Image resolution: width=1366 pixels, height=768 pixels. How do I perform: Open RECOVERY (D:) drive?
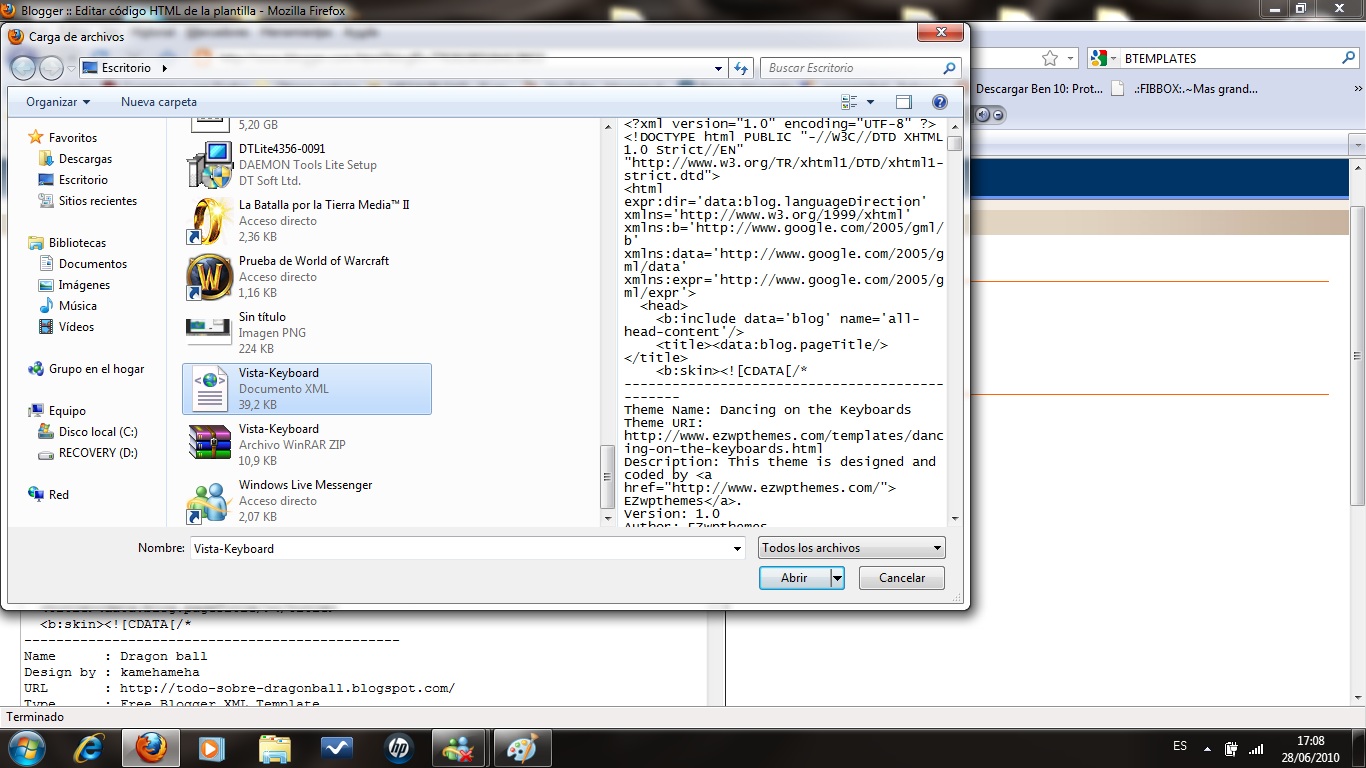(x=98, y=453)
